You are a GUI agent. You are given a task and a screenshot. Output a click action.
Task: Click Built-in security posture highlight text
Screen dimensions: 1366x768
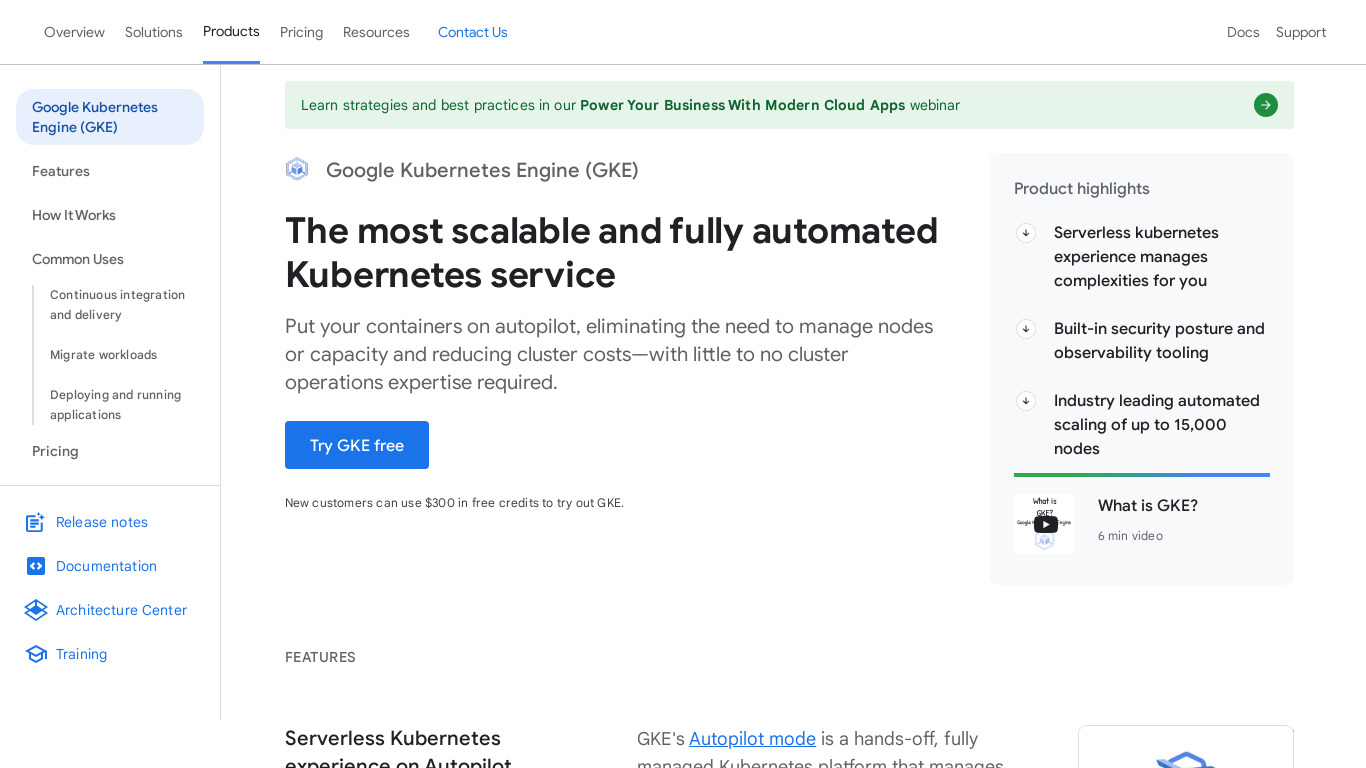pyautogui.click(x=1159, y=341)
